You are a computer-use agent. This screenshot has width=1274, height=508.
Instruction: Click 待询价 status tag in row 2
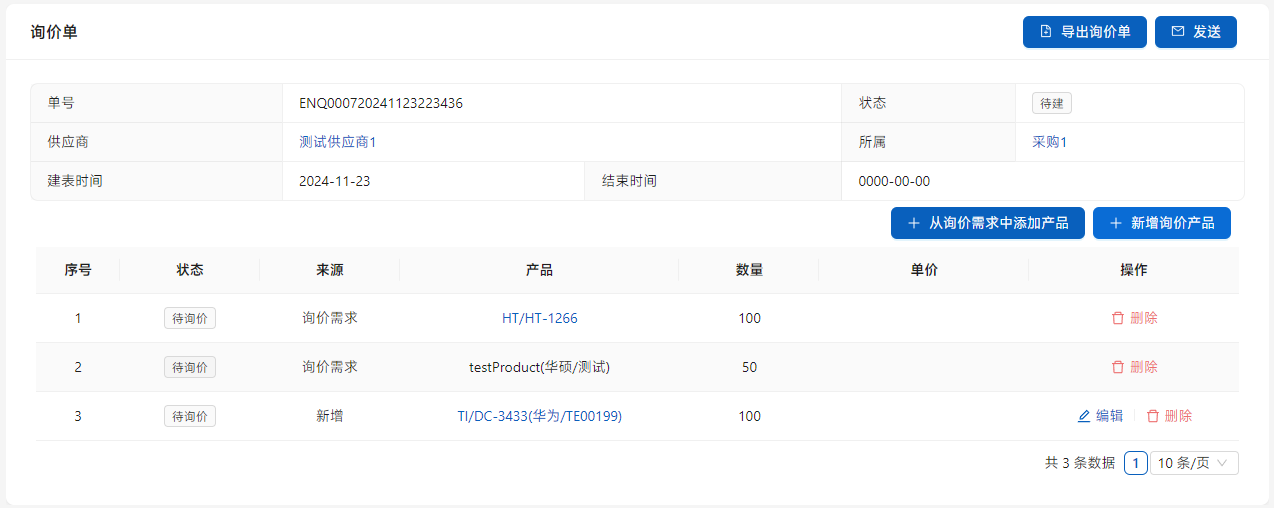click(x=190, y=367)
